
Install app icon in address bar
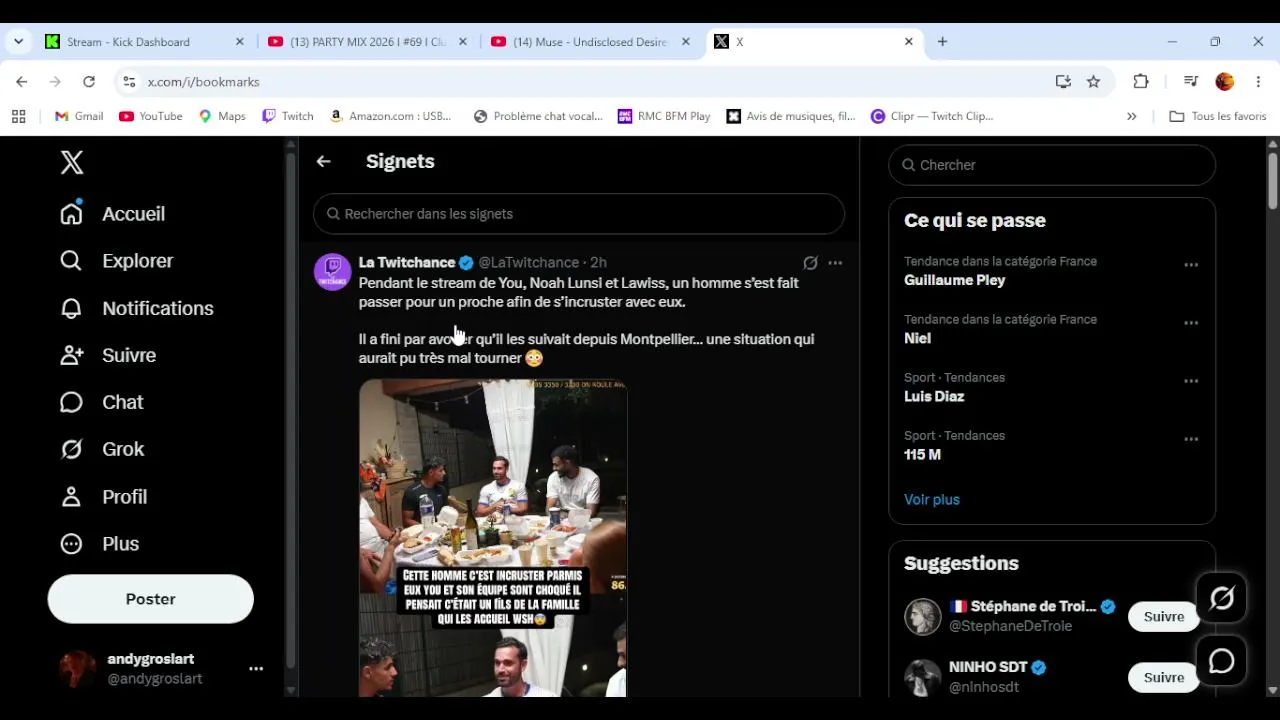(1063, 82)
